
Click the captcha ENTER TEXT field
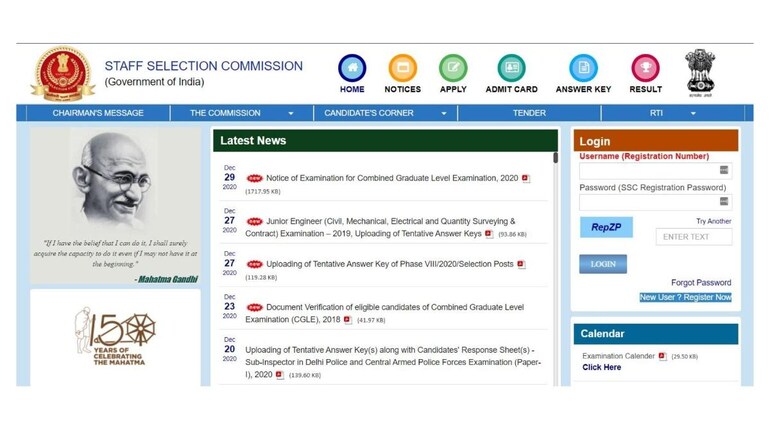[x=693, y=237]
